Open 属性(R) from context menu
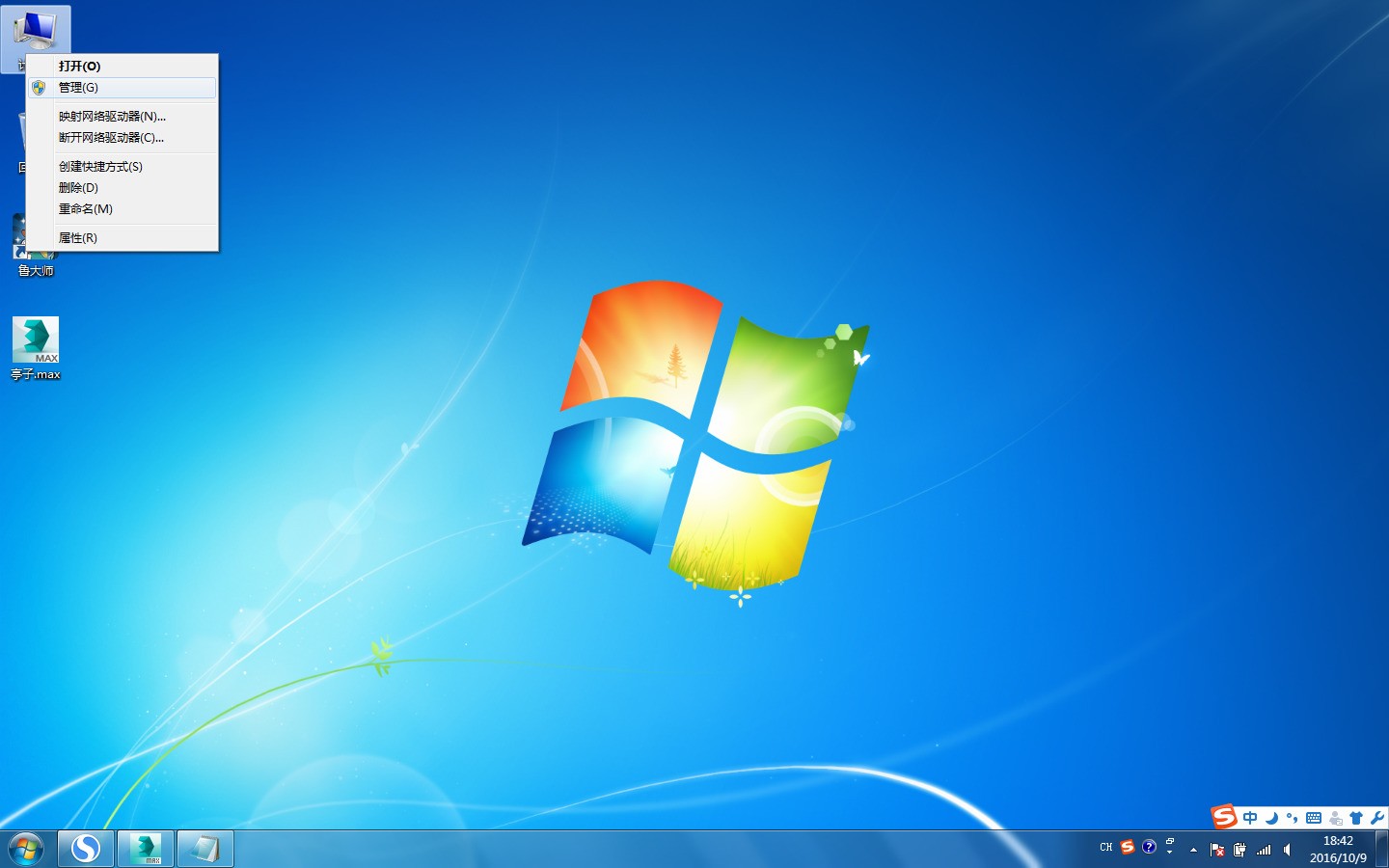 122,238
